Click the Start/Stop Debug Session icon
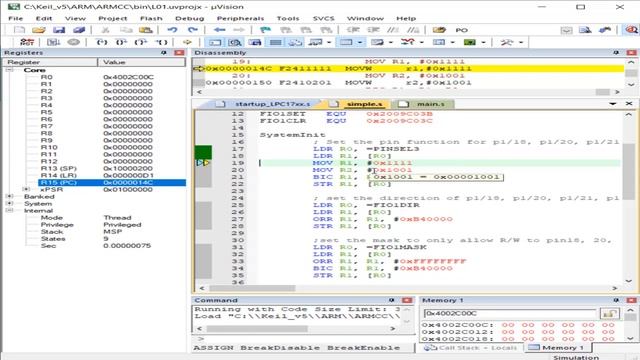Viewport: 640px width, 360px height. (x=631, y=30)
